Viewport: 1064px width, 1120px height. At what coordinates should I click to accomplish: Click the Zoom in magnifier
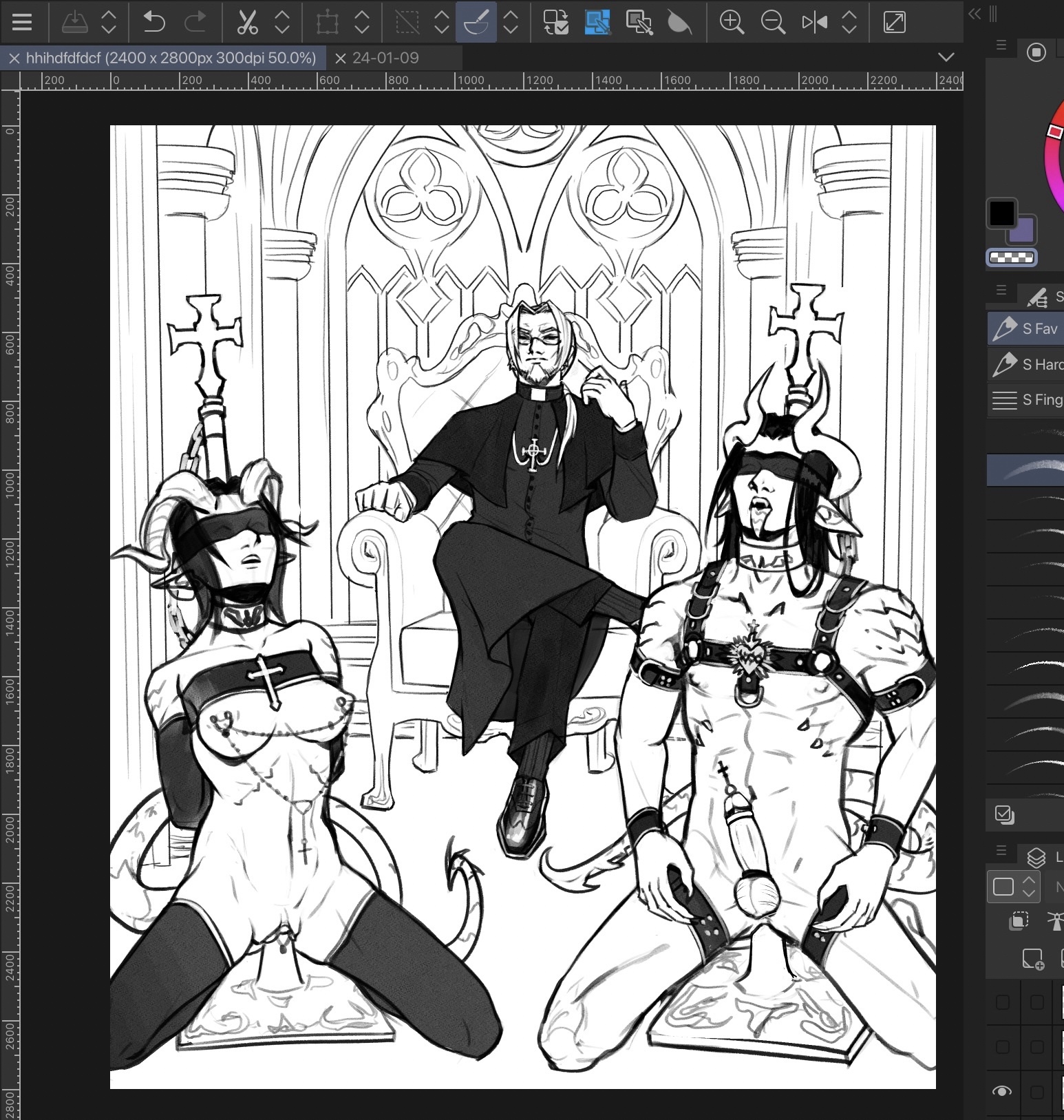[731, 22]
